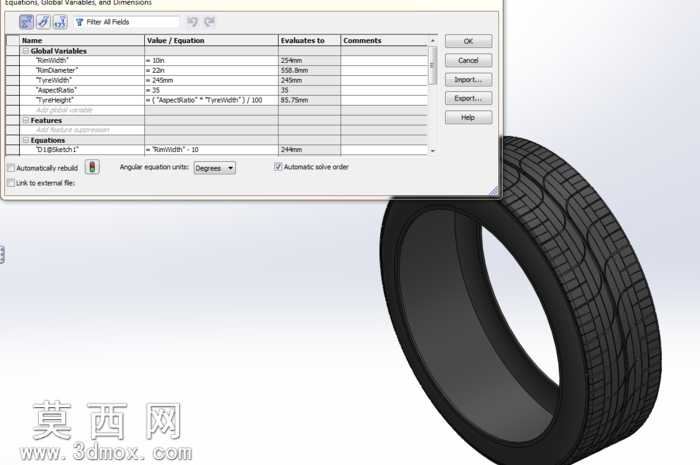This screenshot has height=465, width=700.
Task: Click the 244mm evaluated value
Action: tap(309, 149)
